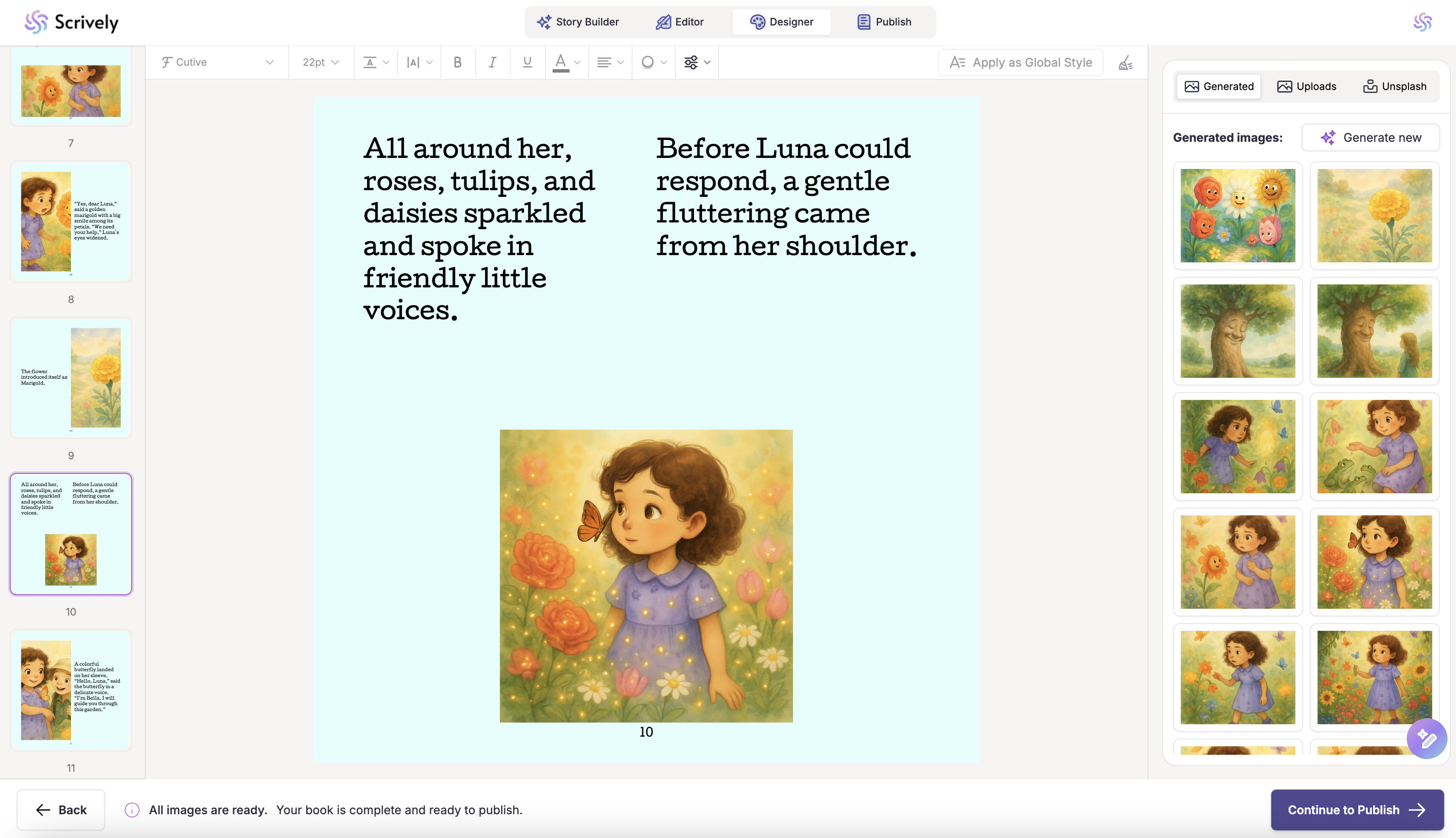Click the clear formatting broom icon
Viewport: 1456px width, 838px height.
(1126, 63)
